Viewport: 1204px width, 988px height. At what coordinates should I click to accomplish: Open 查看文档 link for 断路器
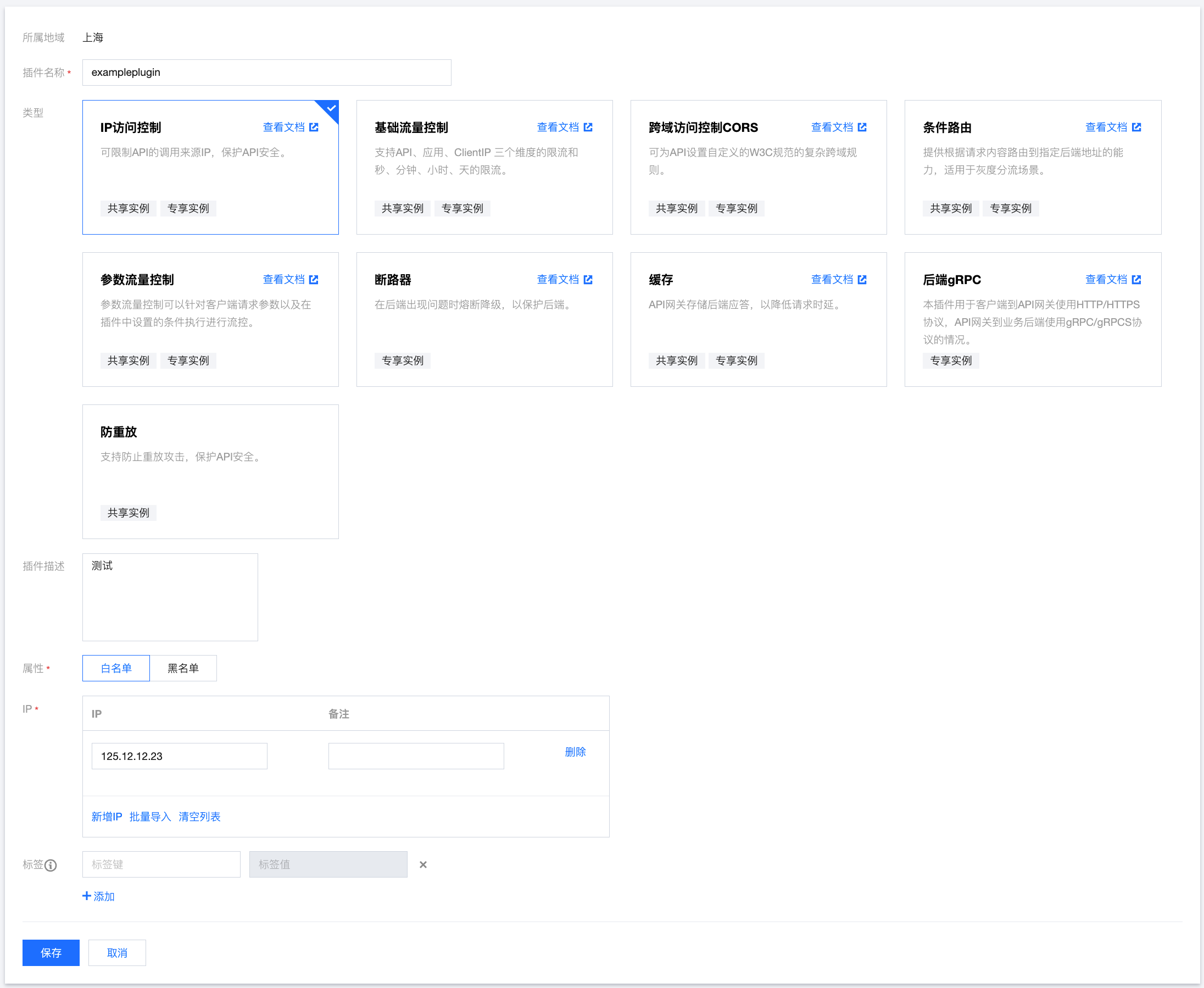click(558, 280)
